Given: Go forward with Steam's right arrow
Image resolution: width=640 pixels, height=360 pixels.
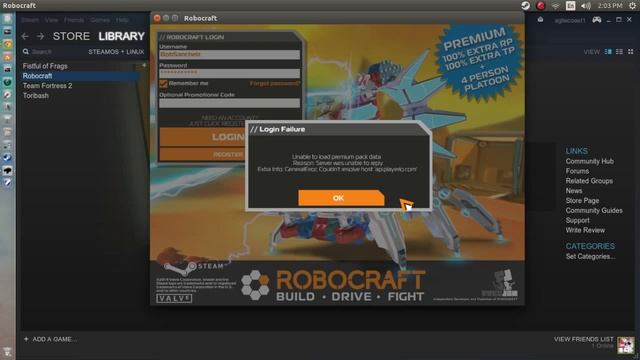Looking at the screenshot, I should pos(40,36).
